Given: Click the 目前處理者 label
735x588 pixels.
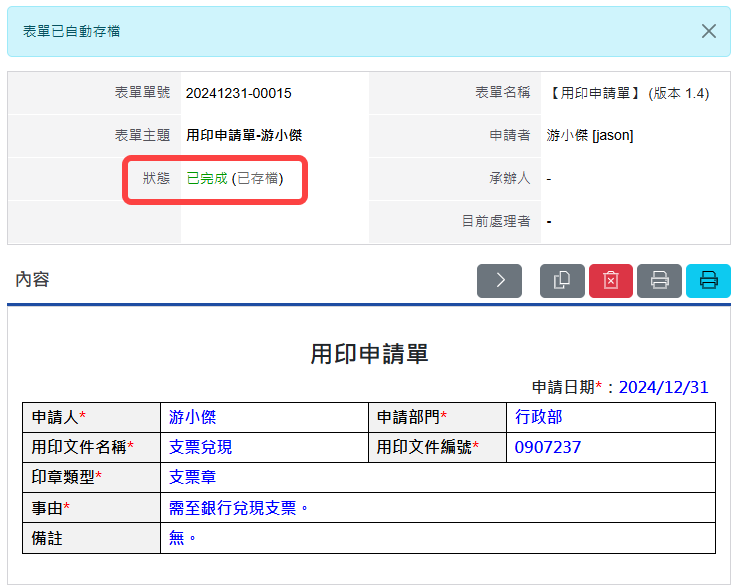Looking at the screenshot, I should click(496, 221).
